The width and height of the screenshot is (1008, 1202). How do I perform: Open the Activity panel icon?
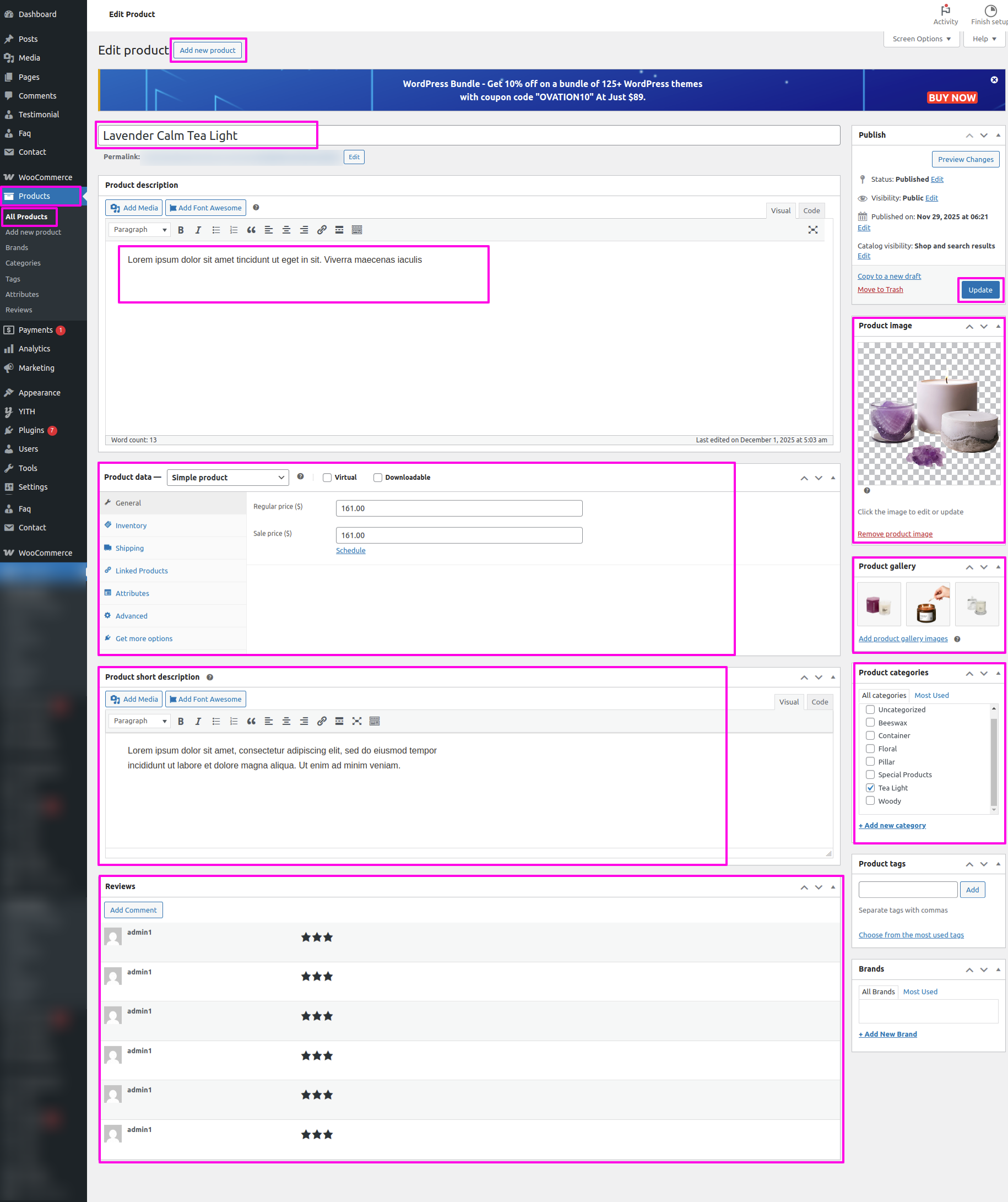pos(945,14)
